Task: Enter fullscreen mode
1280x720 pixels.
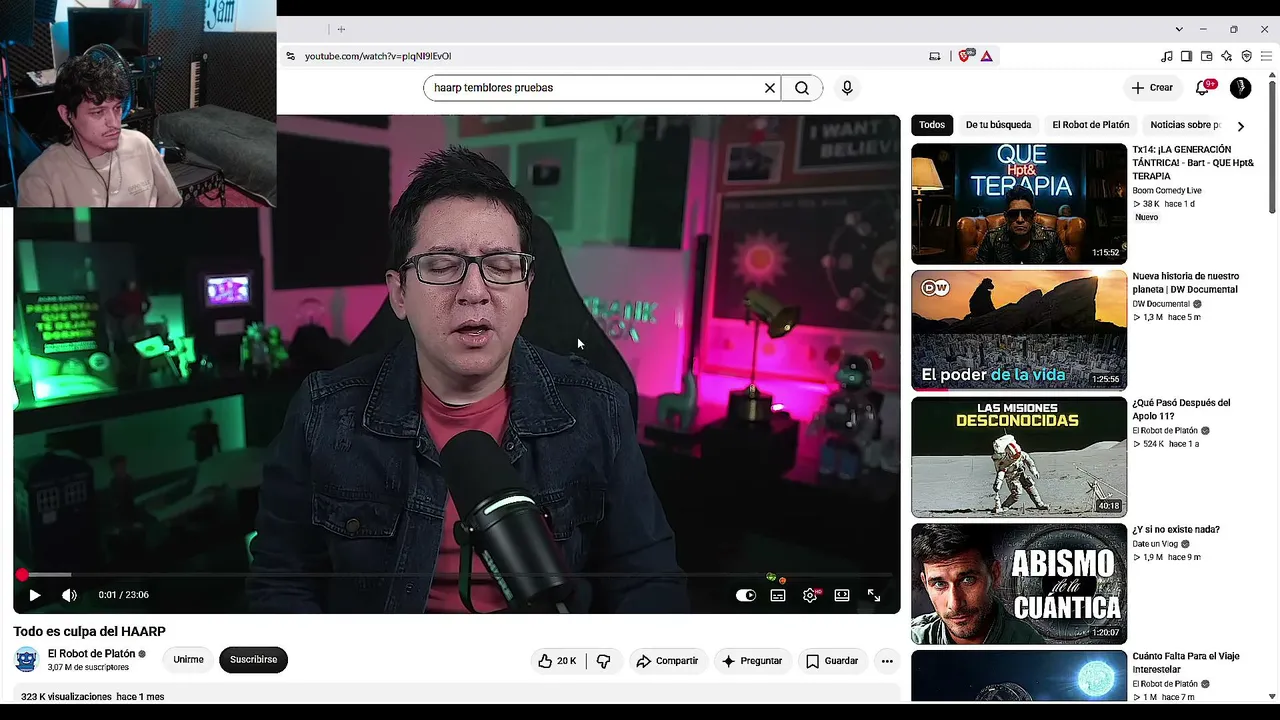Action: [874, 595]
